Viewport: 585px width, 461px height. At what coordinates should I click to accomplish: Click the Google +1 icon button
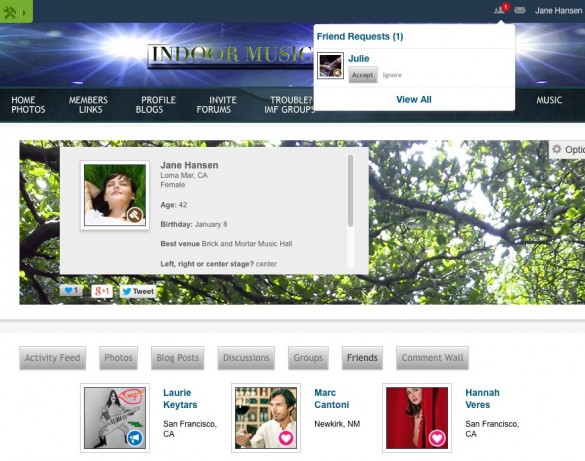(101, 291)
